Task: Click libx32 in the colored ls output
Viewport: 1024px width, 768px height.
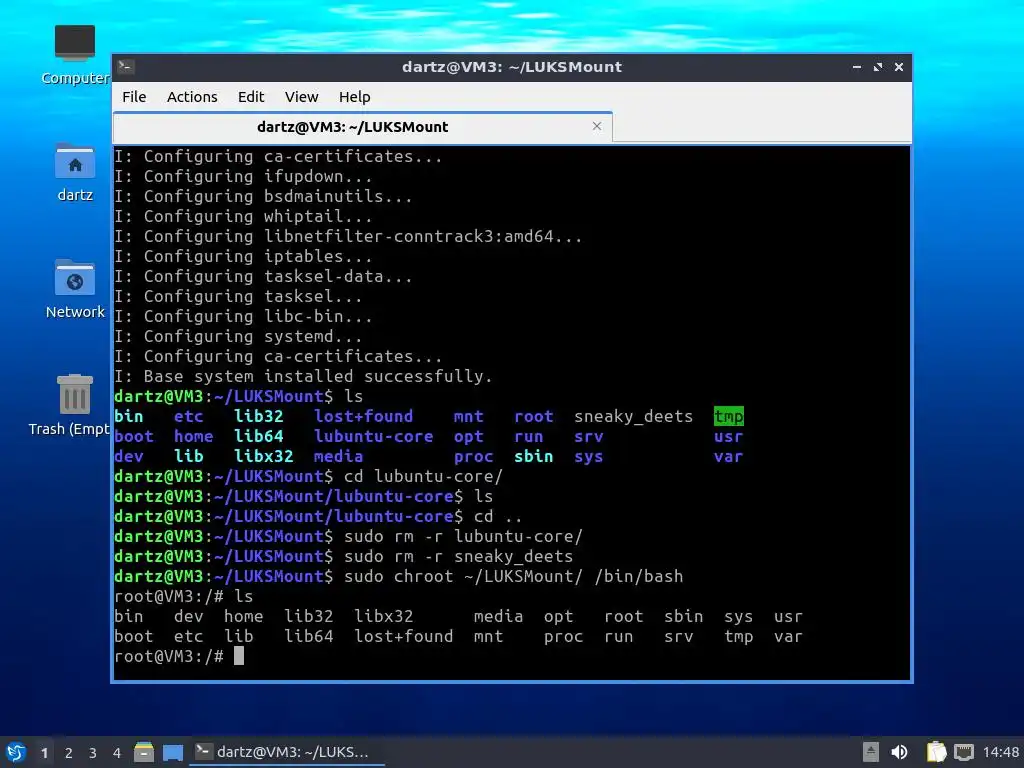Action: (264, 456)
